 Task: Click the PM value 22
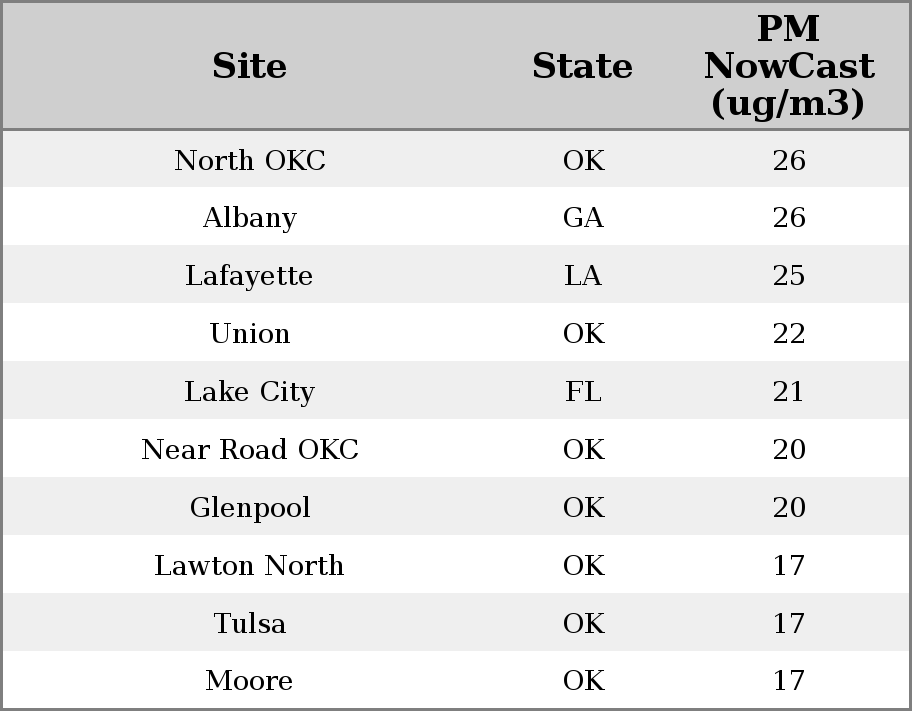click(789, 334)
